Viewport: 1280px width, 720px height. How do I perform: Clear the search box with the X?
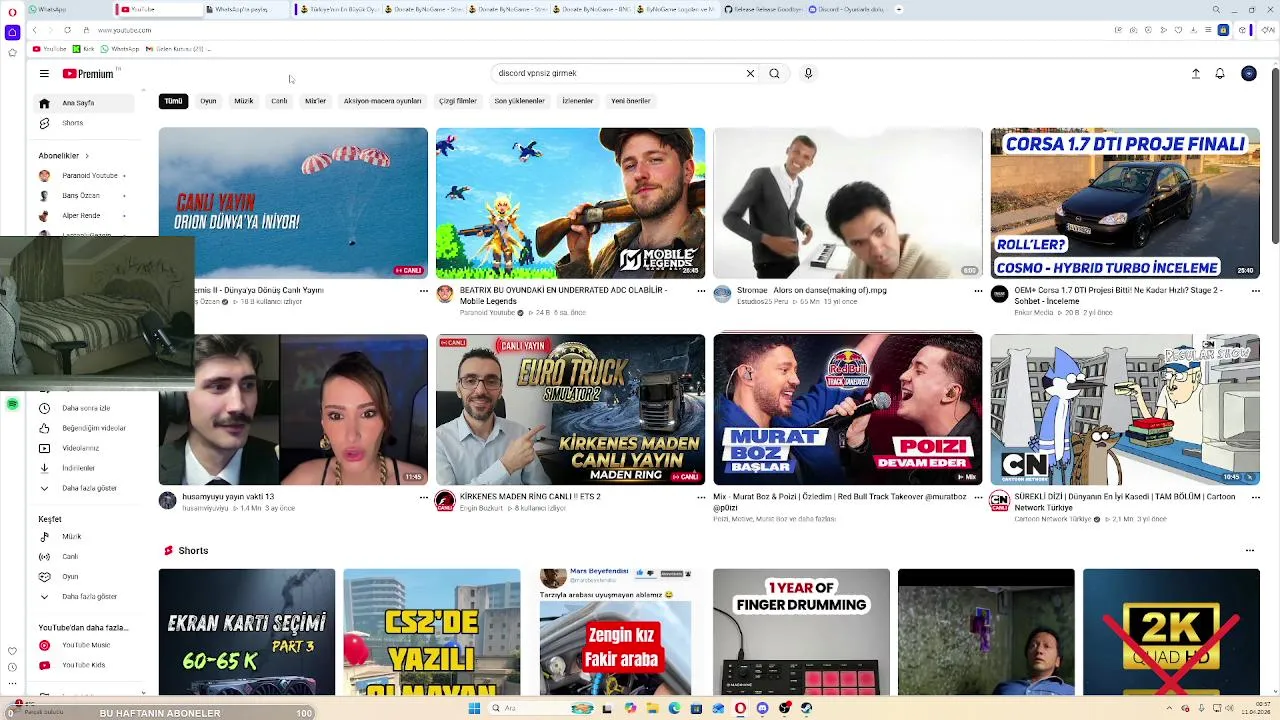tap(750, 73)
